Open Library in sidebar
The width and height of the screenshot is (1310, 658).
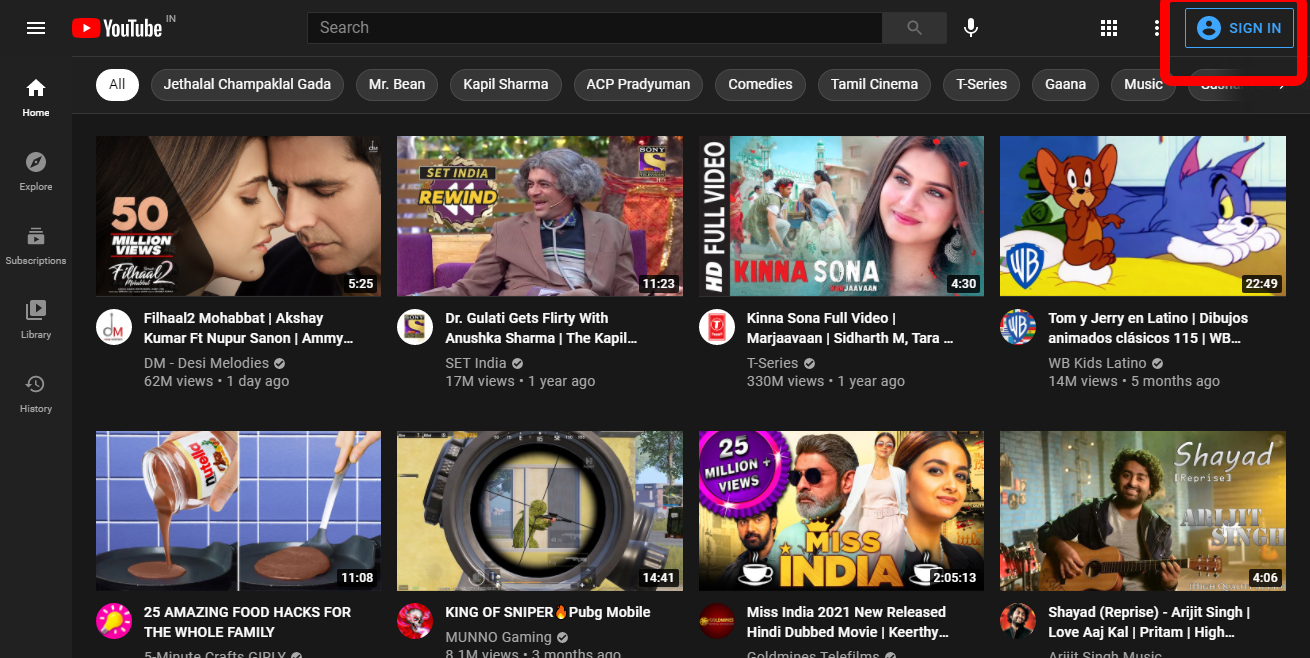click(36, 319)
